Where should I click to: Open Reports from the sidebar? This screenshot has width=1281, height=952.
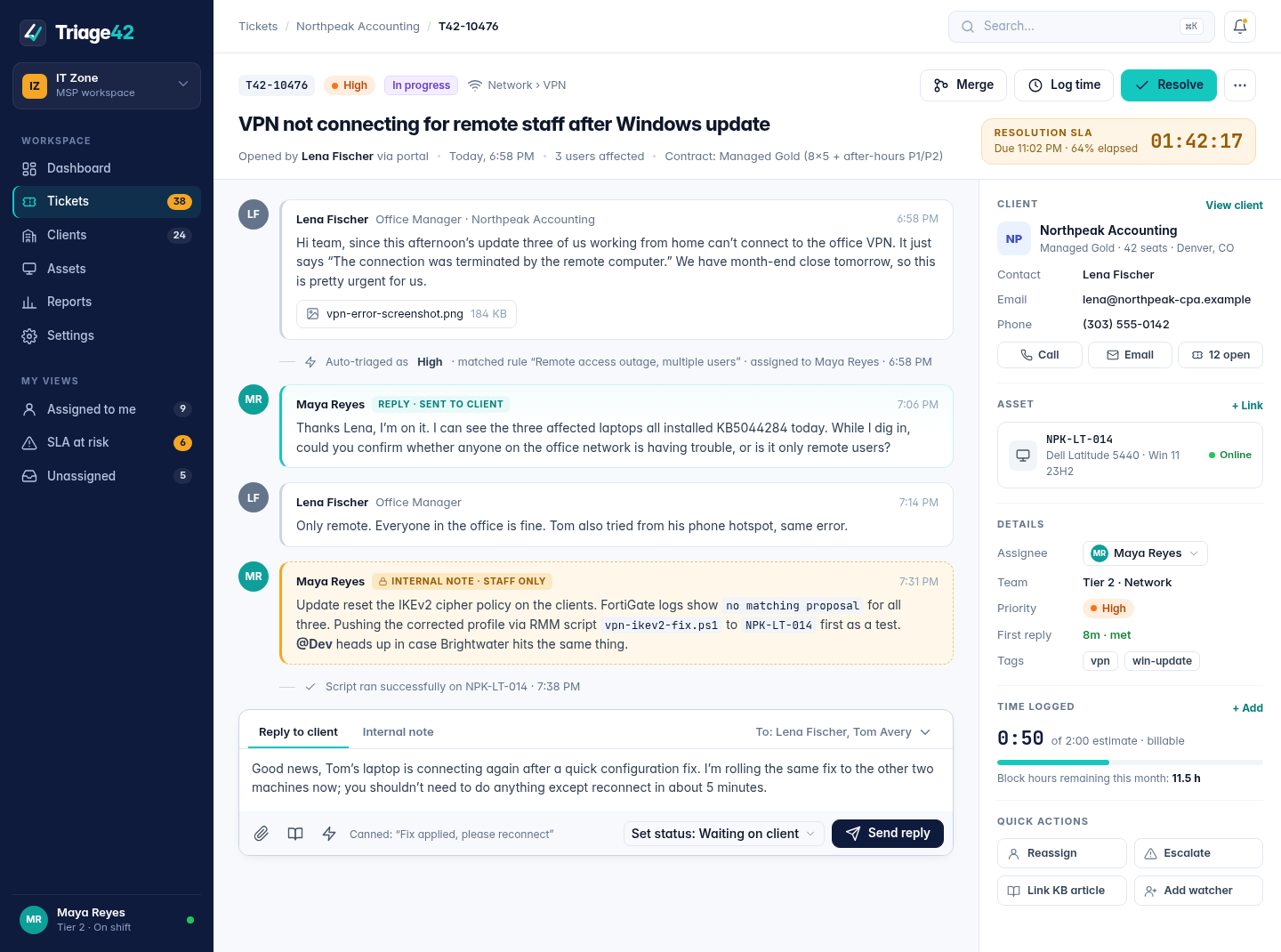point(107,302)
